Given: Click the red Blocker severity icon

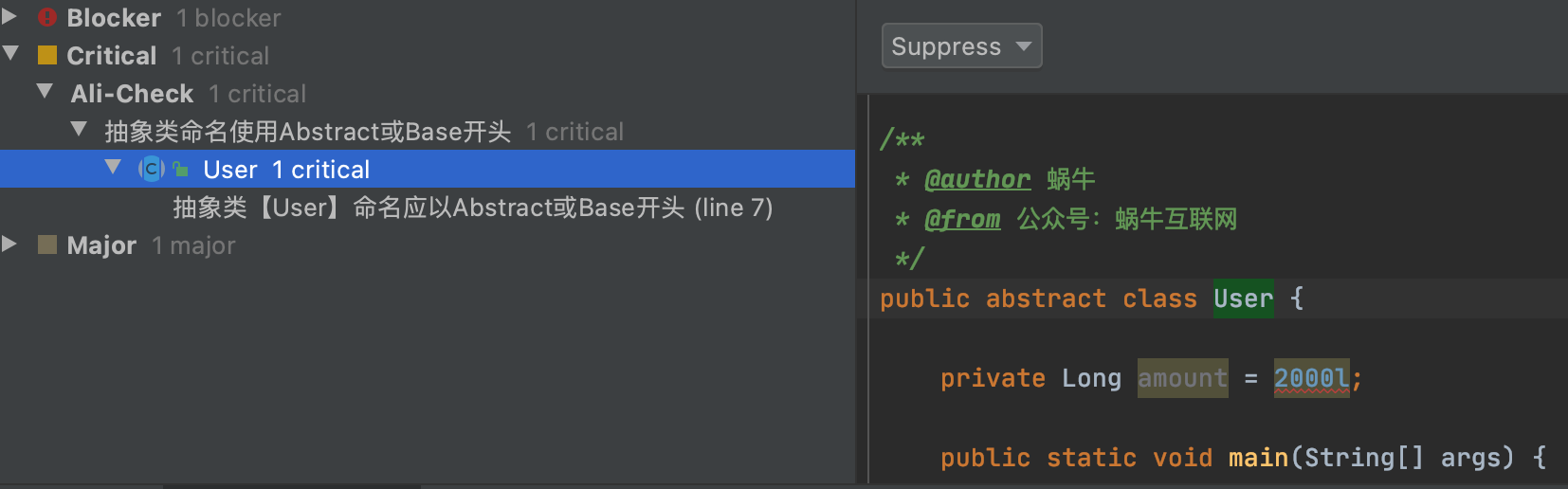Looking at the screenshot, I should (x=47, y=17).
